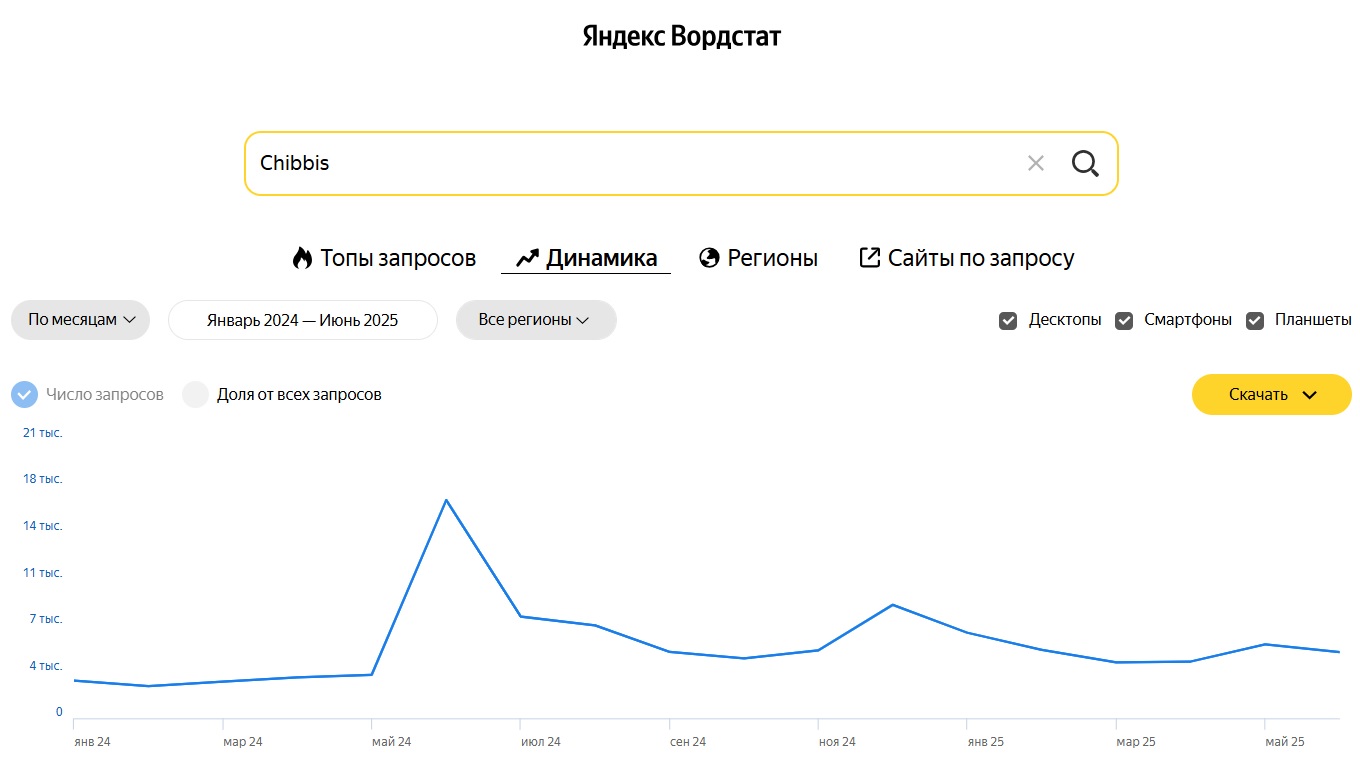The image size is (1360, 759).
Task: Click the magnifying glass search icon
Action: pos(1085,163)
